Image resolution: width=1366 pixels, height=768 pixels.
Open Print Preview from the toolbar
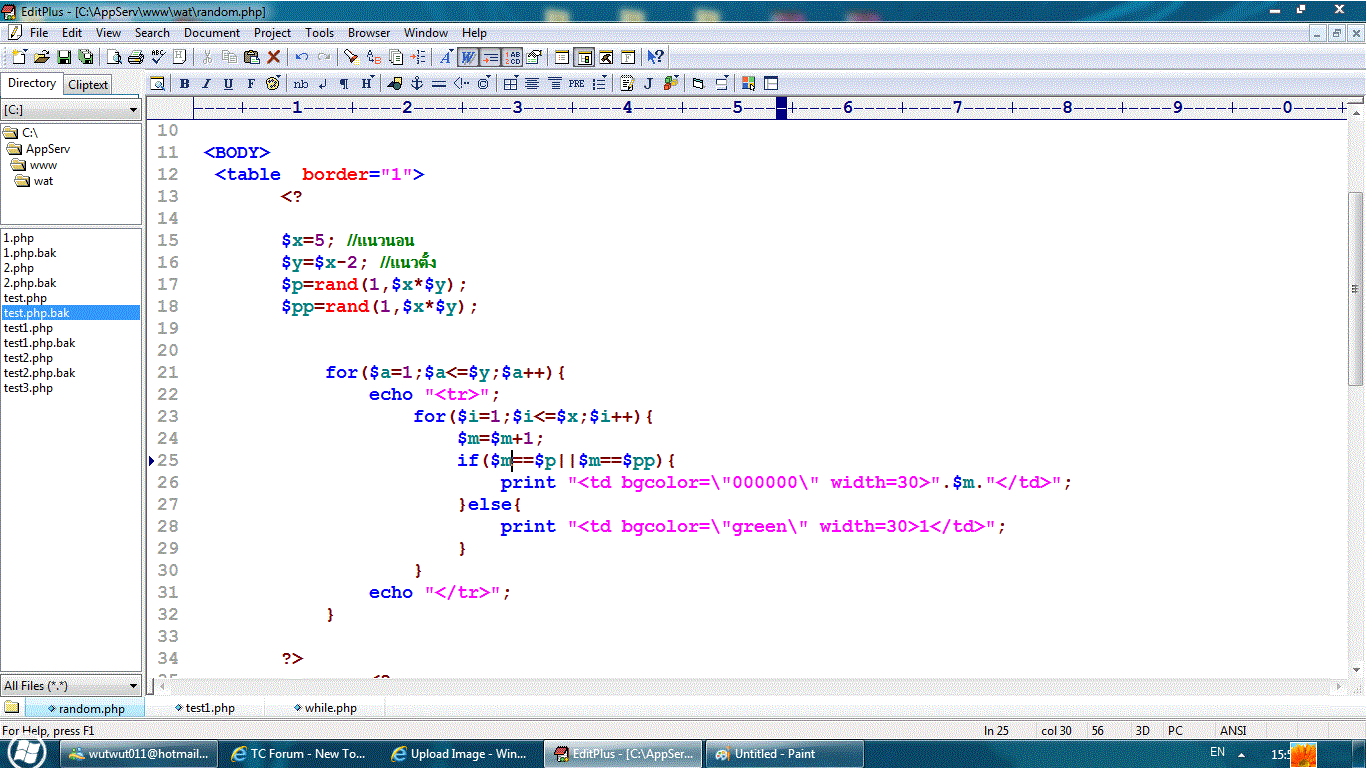pos(114,57)
